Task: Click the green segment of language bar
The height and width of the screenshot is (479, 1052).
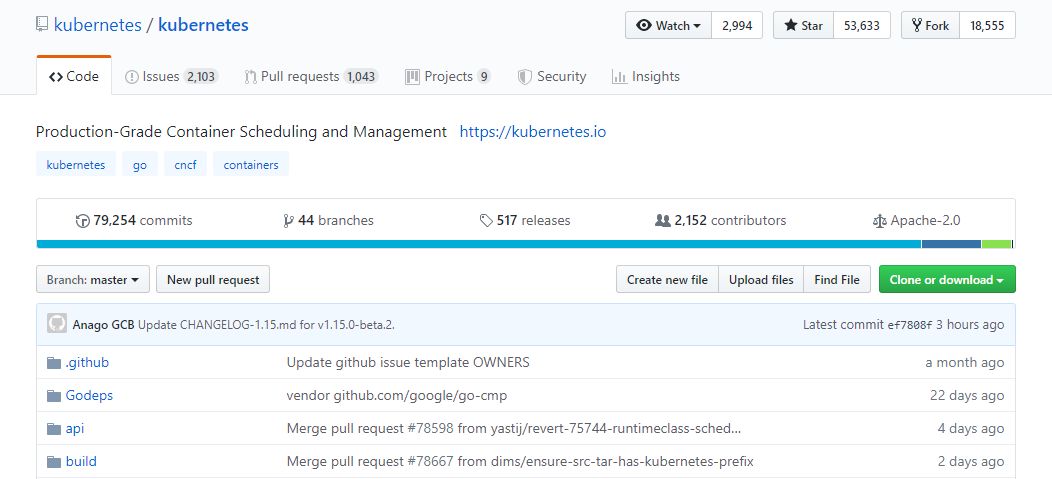Action: [x=996, y=244]
